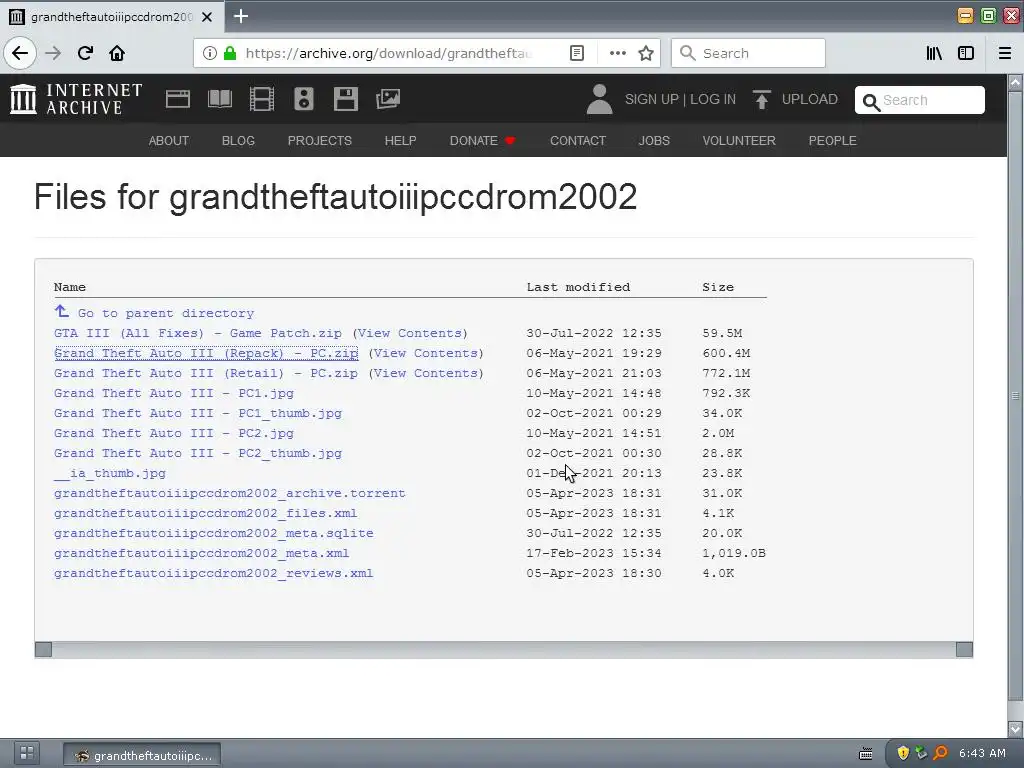1024x768 pixels.
Task: Open the PROJECTS menu item
Action: click(319, 140)
